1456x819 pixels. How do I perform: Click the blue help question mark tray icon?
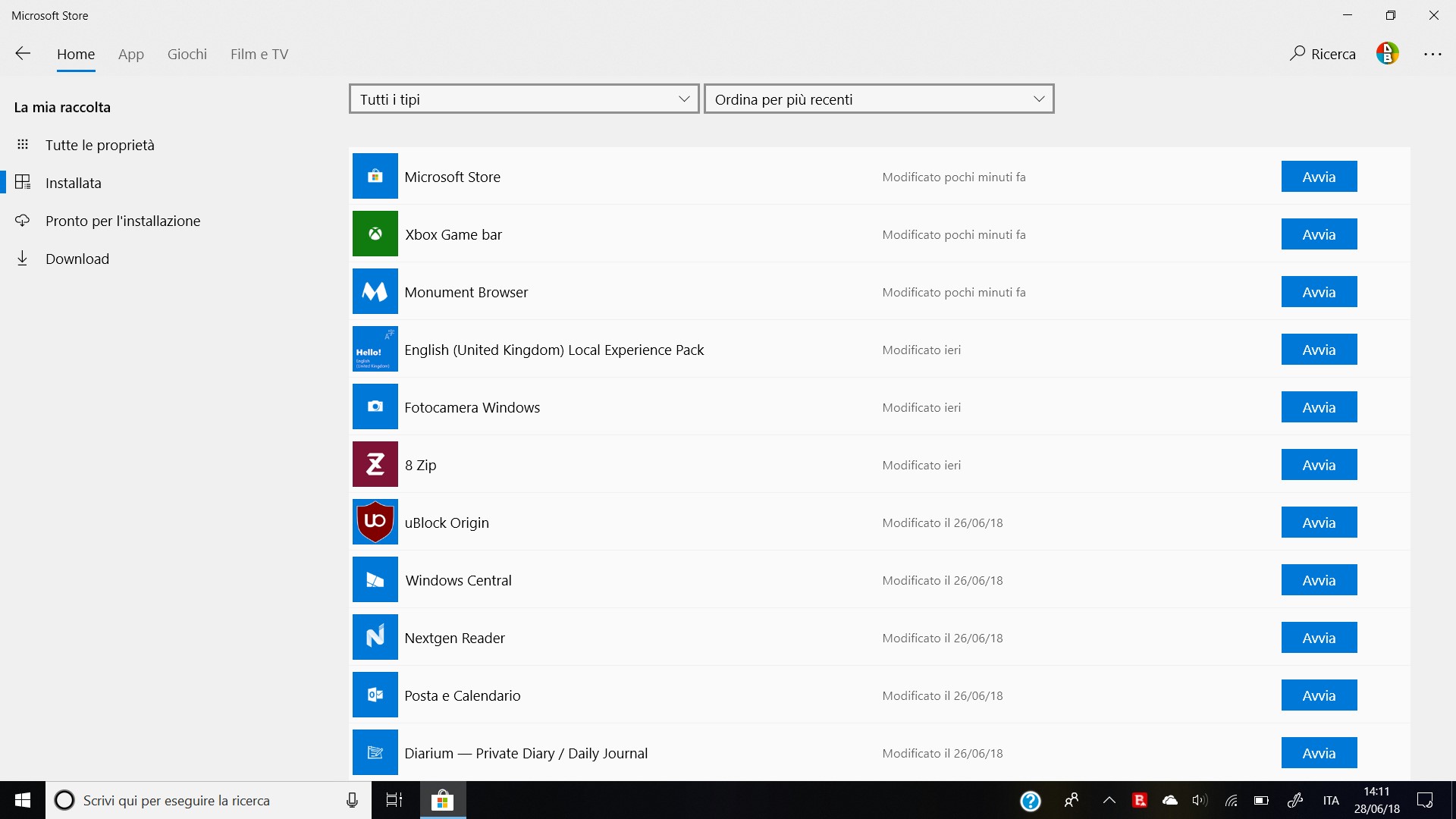click(x=1030, y=801)
